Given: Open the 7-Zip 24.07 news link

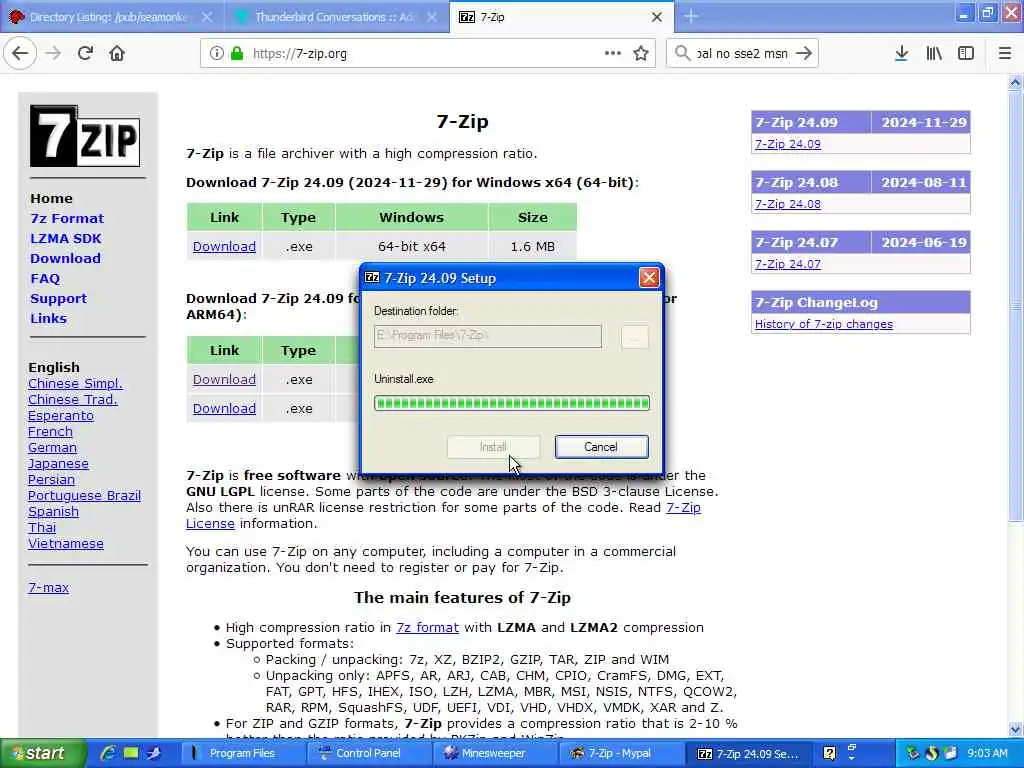Looking at the screenshot, I should (788, 264).
